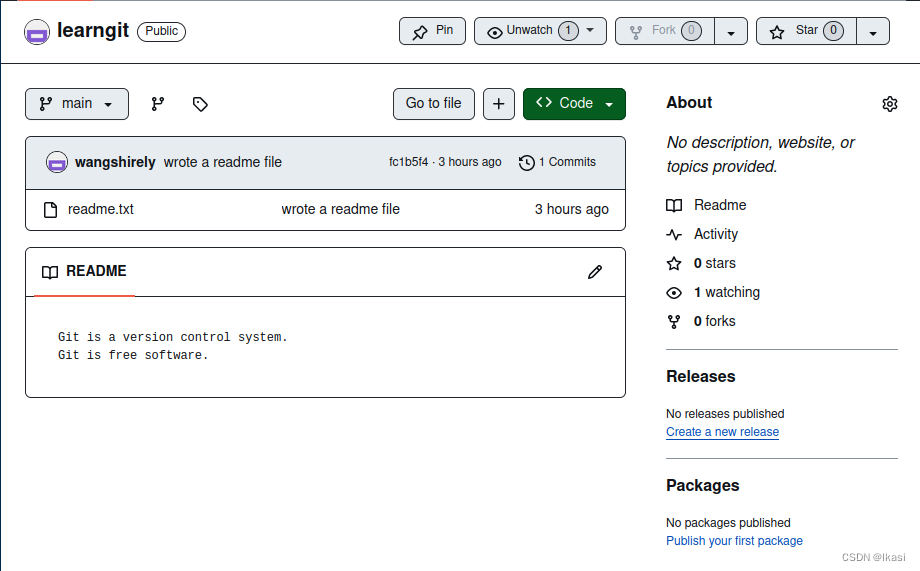Click the star icon beside 0 stars
Screen dimensions: 920x571
point(674,263)
